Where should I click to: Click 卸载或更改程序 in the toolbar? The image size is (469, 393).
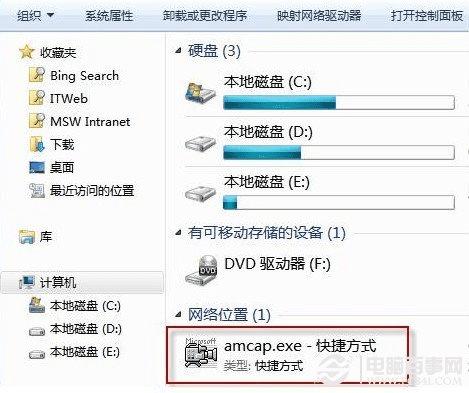click(x=205, y=15)
